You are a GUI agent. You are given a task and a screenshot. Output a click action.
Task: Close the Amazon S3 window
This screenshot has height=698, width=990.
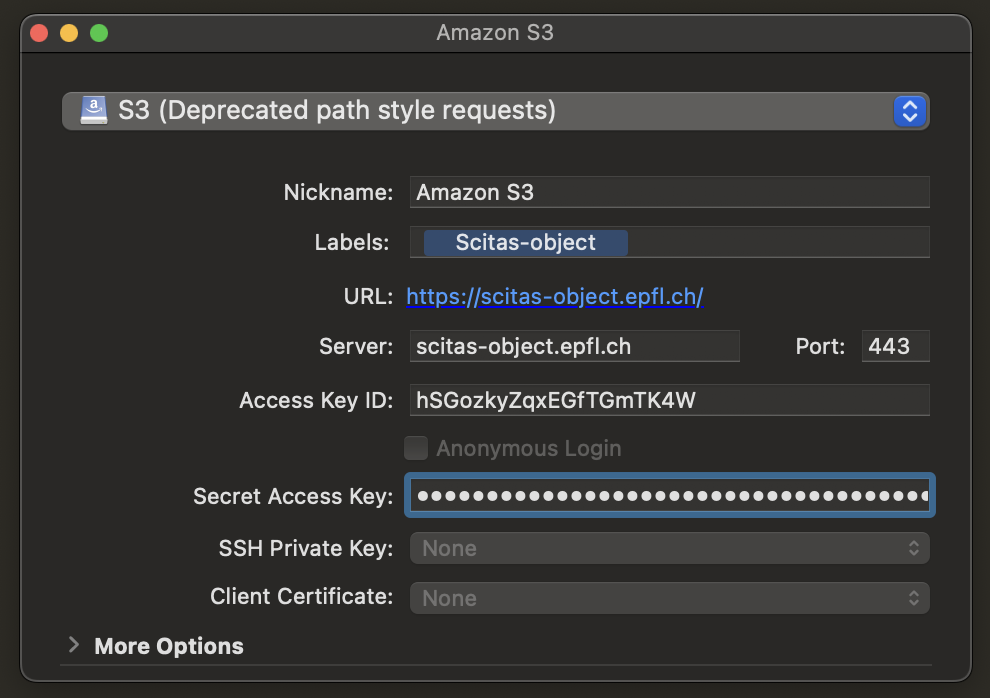point(39,33)
